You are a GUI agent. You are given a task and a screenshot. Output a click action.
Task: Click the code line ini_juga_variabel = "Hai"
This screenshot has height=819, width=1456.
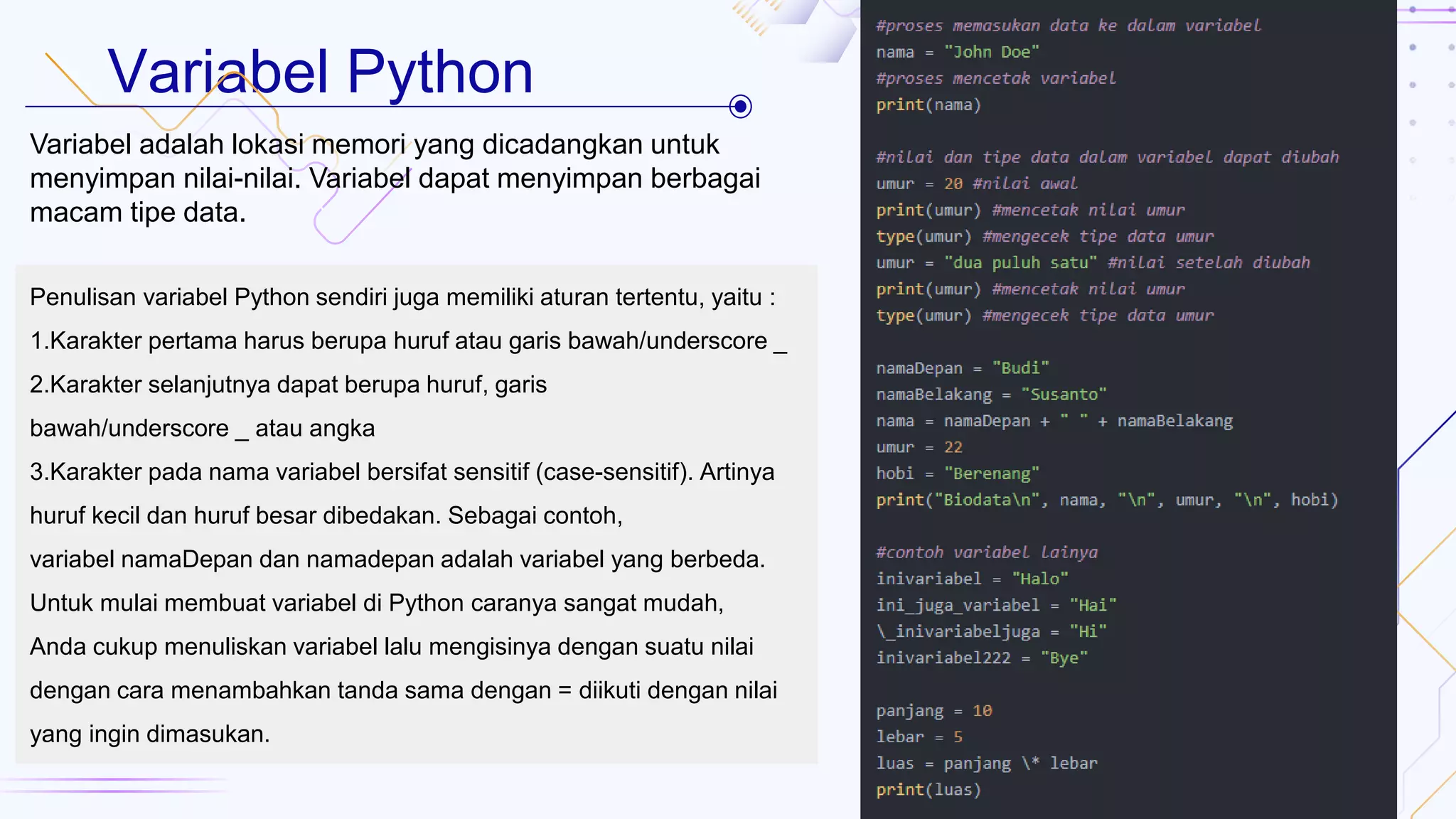tap(997, 605)
